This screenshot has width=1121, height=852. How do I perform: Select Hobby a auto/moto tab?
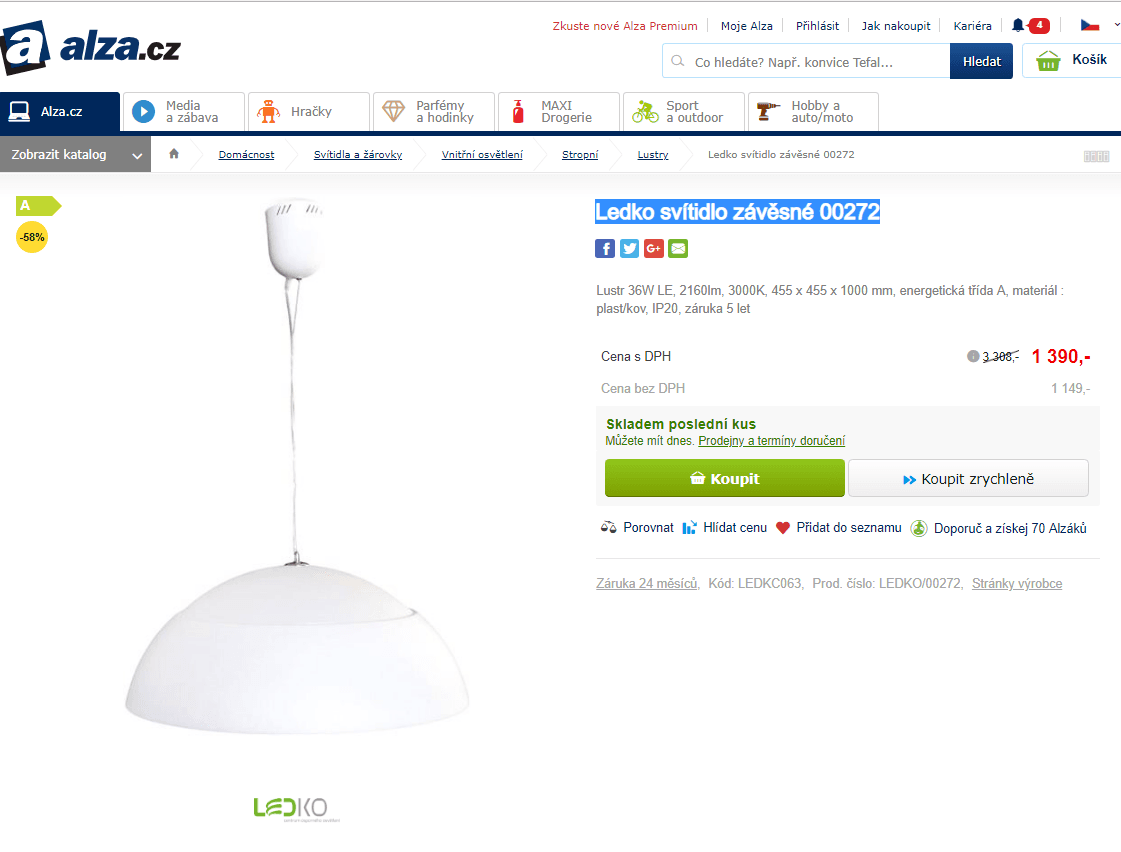(813, 112)
